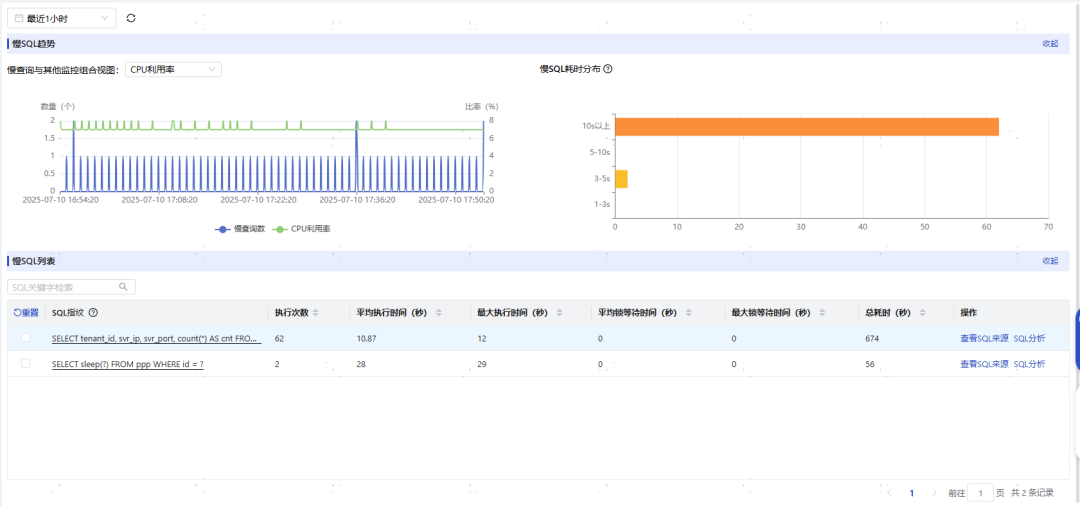
Task: Check the SELECT sleep(?) row checkbox
Action: [x=25, y=363]
